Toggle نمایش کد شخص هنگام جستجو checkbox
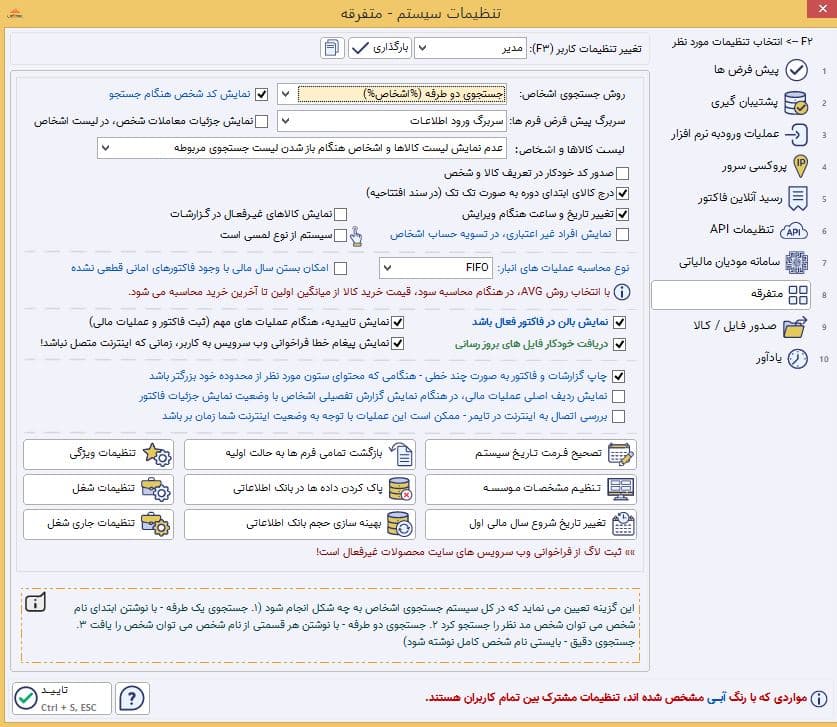Image resolution: width=837 pixels, height=727 pixels. click(x=262, y=94)
